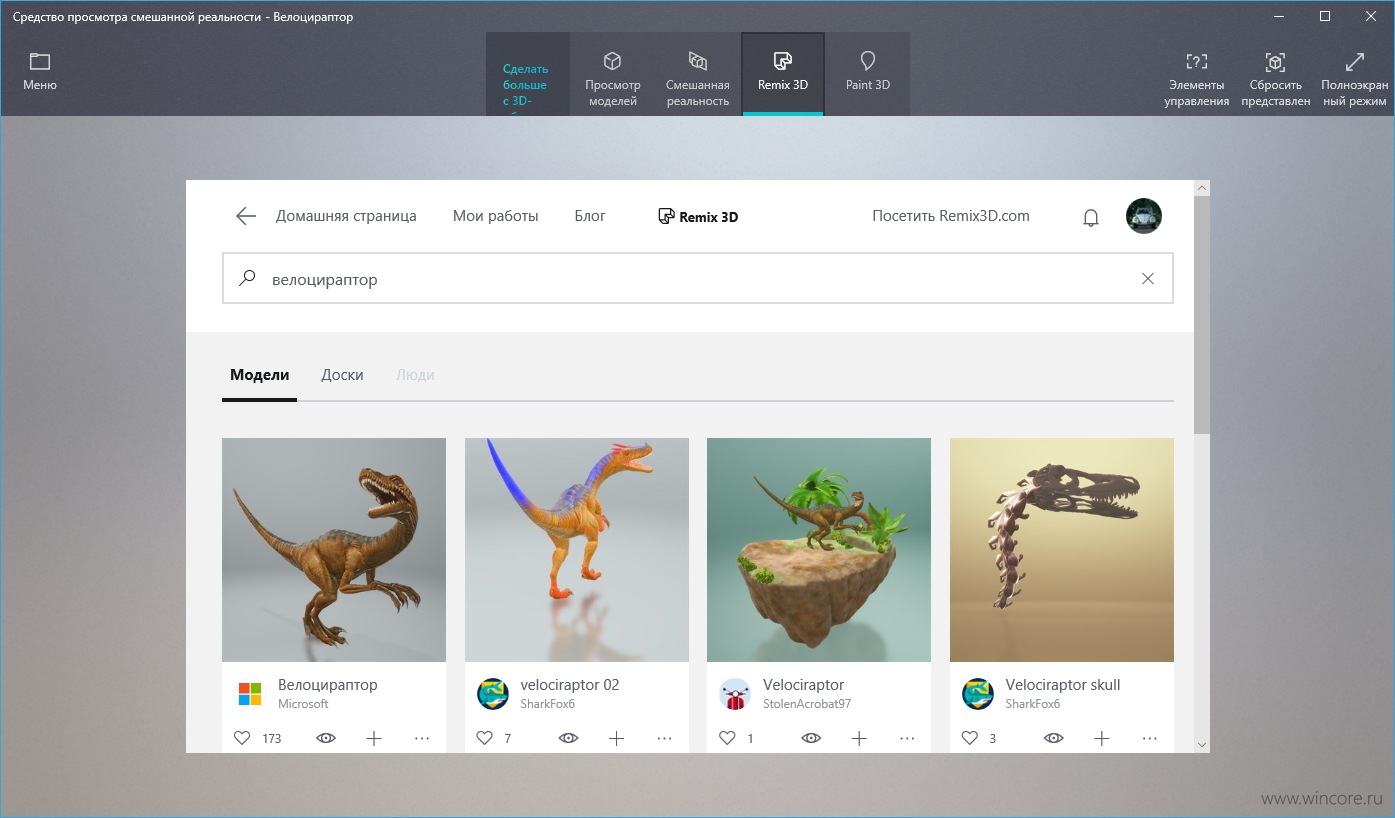Click the scrollbar up arrow

(1202, 188)
